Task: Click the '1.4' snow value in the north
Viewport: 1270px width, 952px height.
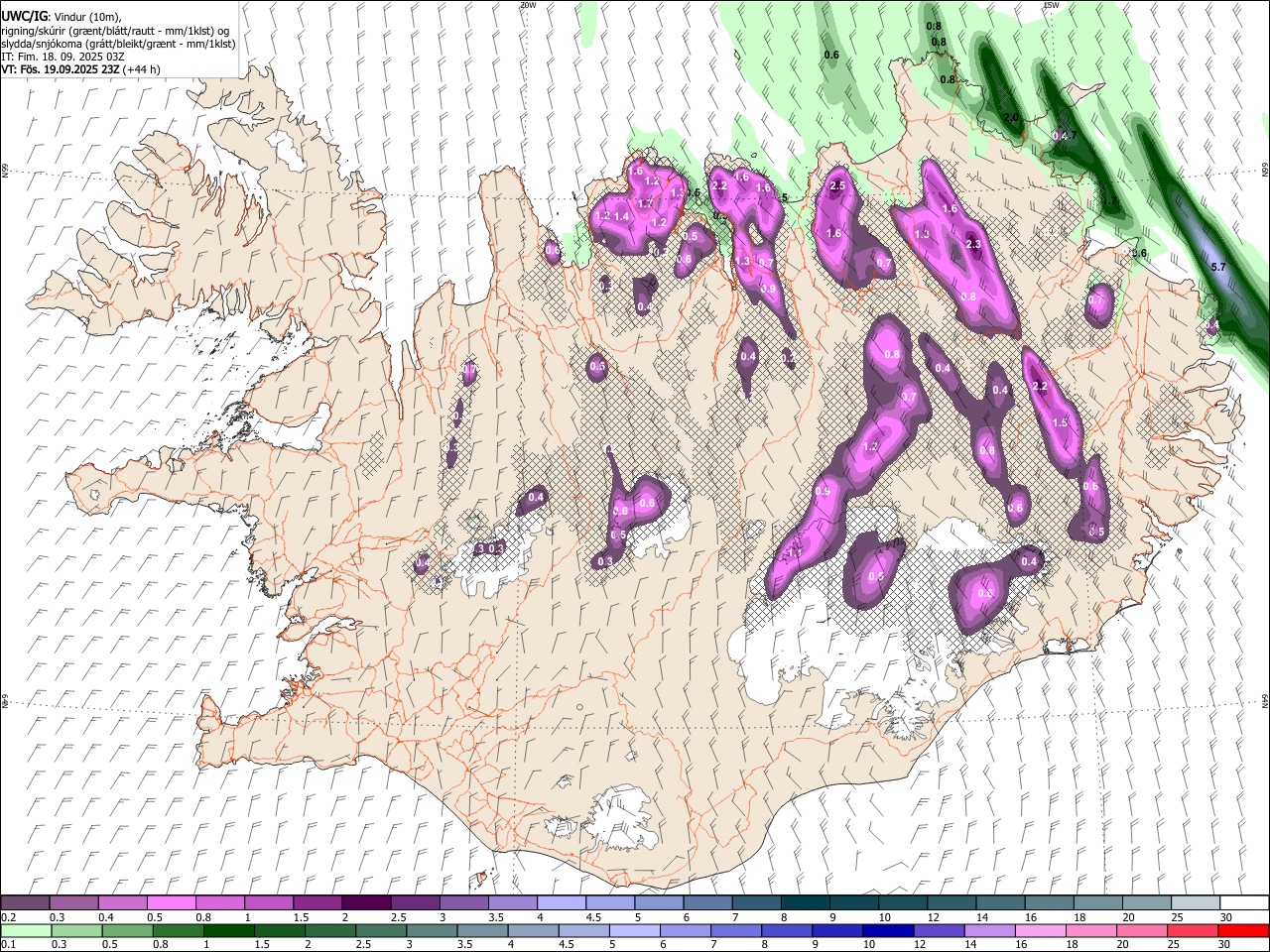Action: (x=622, y=216)
